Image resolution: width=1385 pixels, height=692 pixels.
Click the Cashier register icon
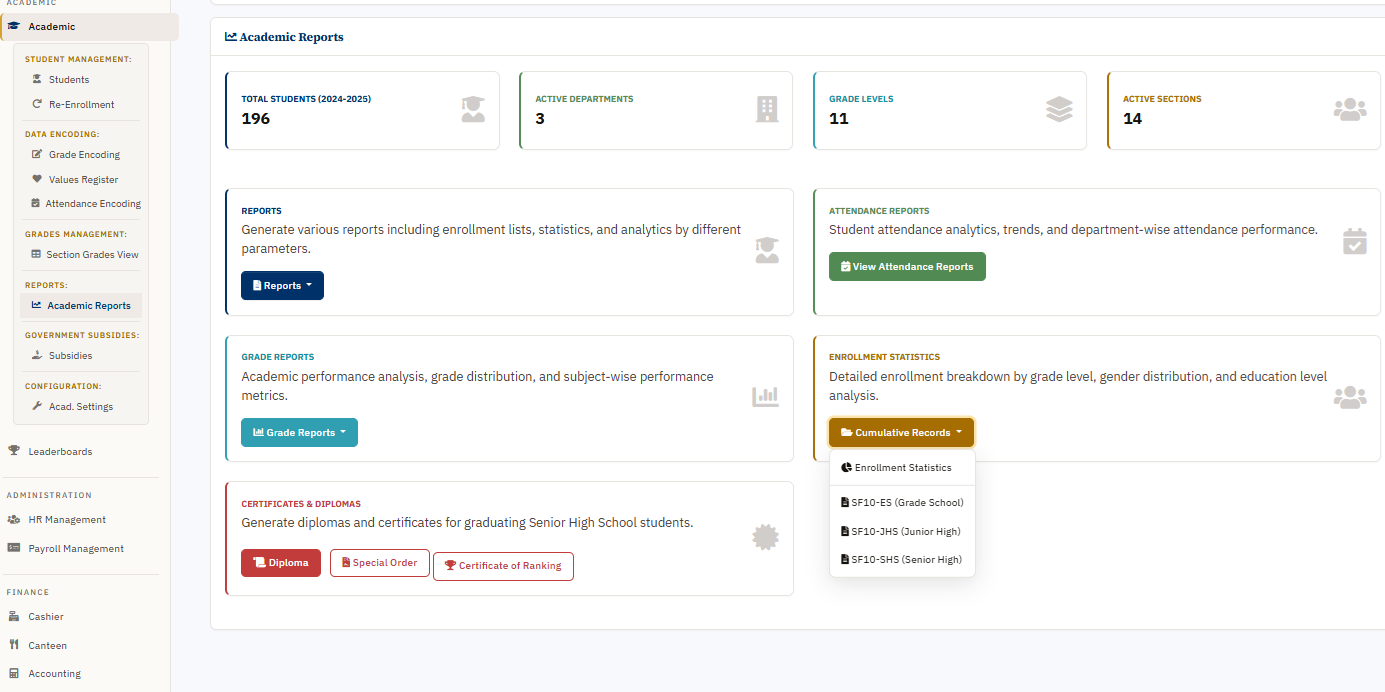click(14, 616)
